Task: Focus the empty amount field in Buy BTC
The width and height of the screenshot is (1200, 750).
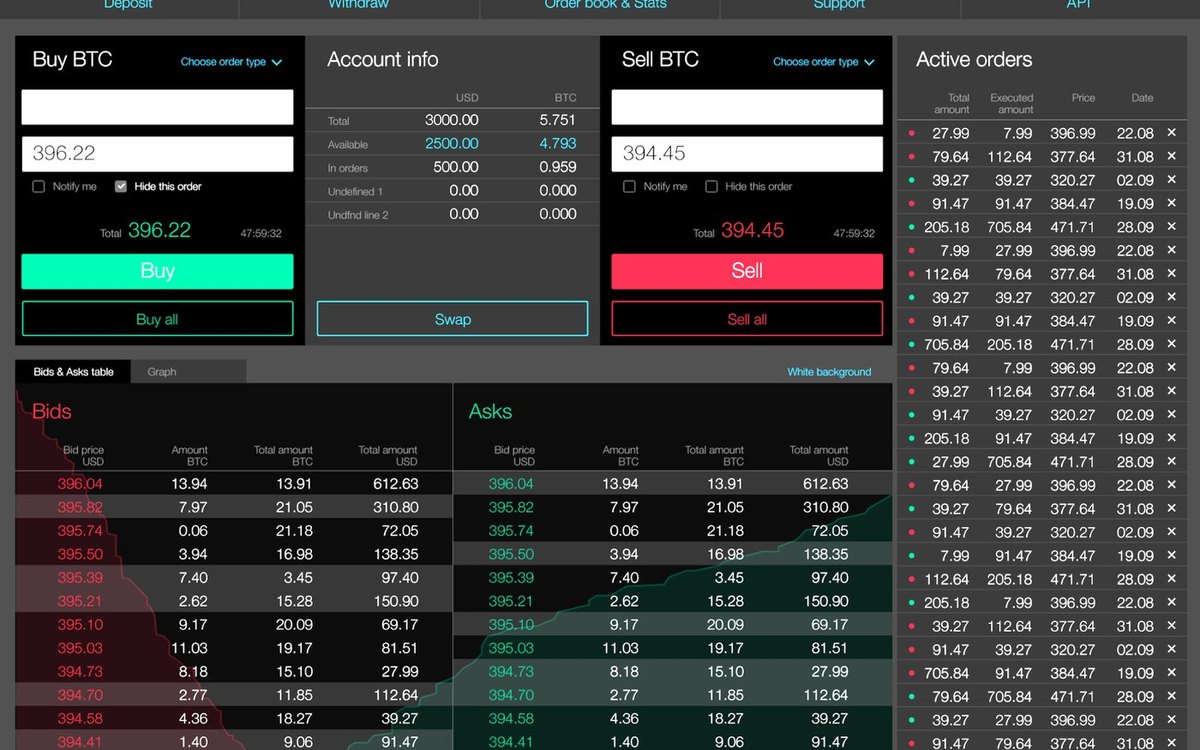Action: pos(157,107)
